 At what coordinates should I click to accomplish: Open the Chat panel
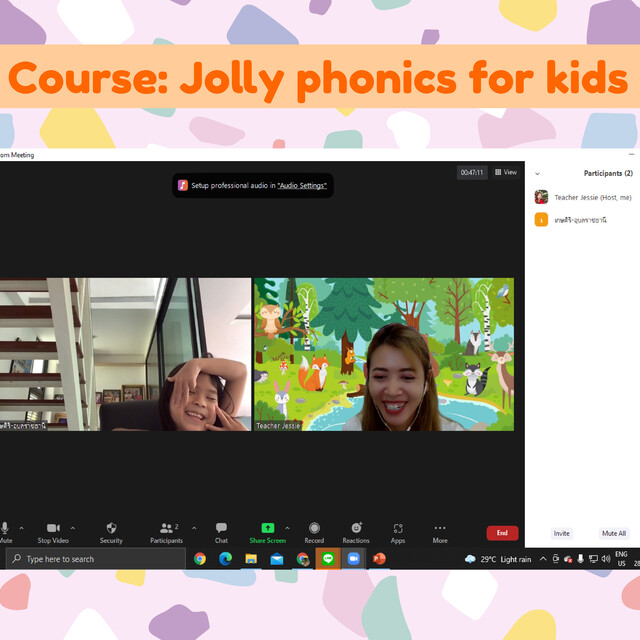click(x=221, y=533)
